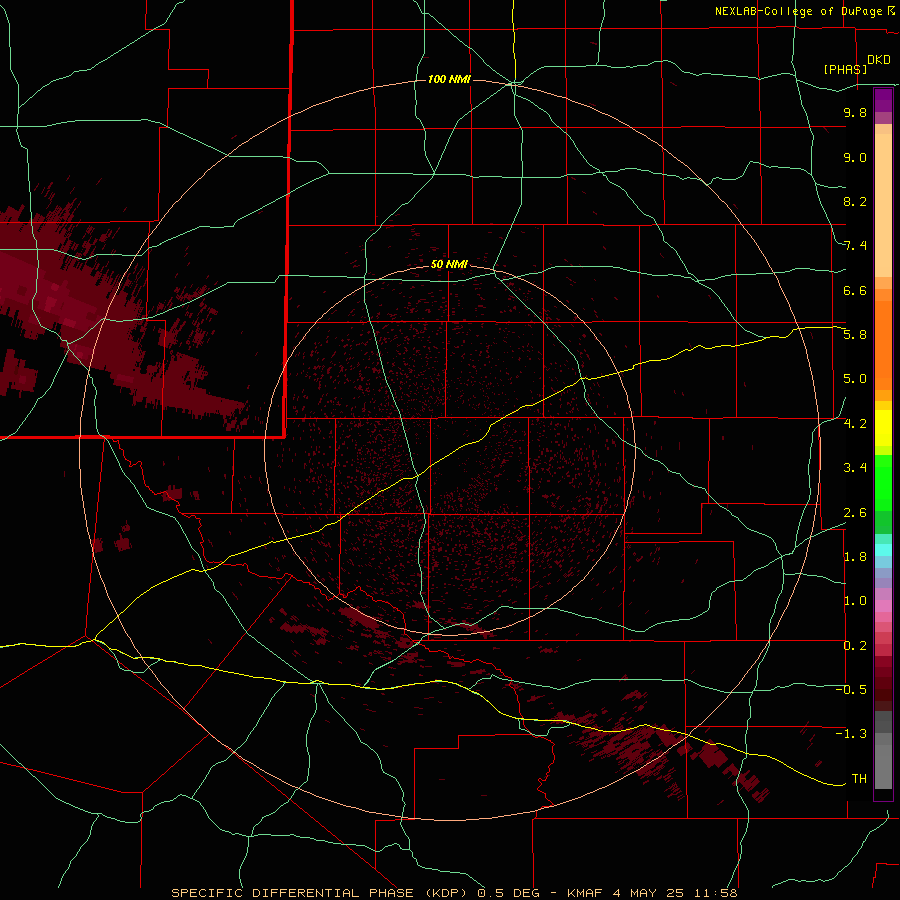Click the yellow segment of the color scale
The width and height of the screenshot is (900, 900).
[883, 428]
